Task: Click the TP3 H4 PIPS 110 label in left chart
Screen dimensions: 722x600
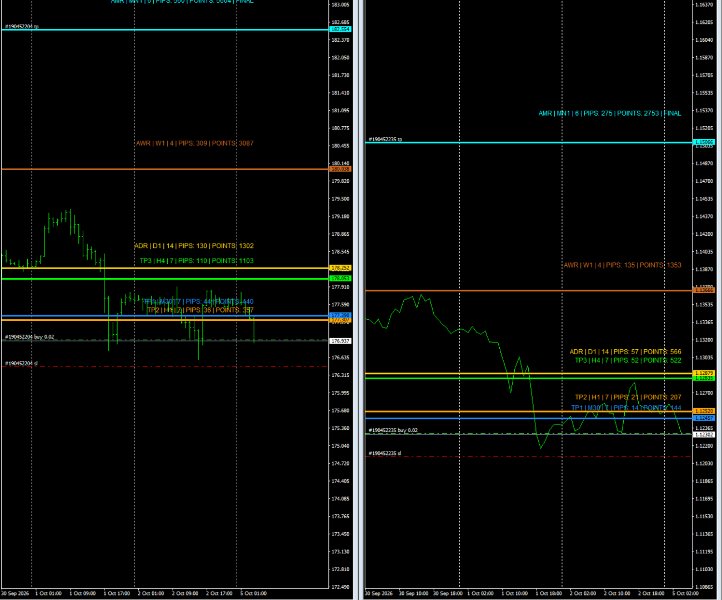Action: (197, 261)
